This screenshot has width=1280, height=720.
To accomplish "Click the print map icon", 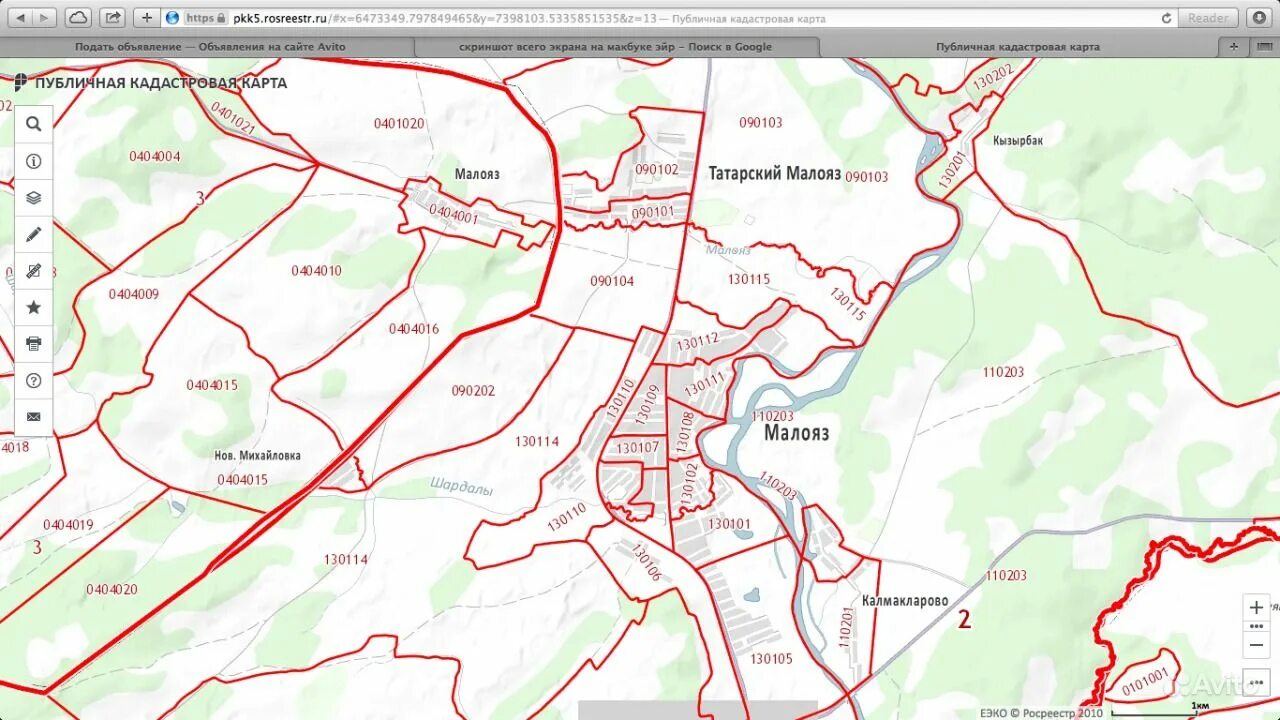I will click(34, 343).
